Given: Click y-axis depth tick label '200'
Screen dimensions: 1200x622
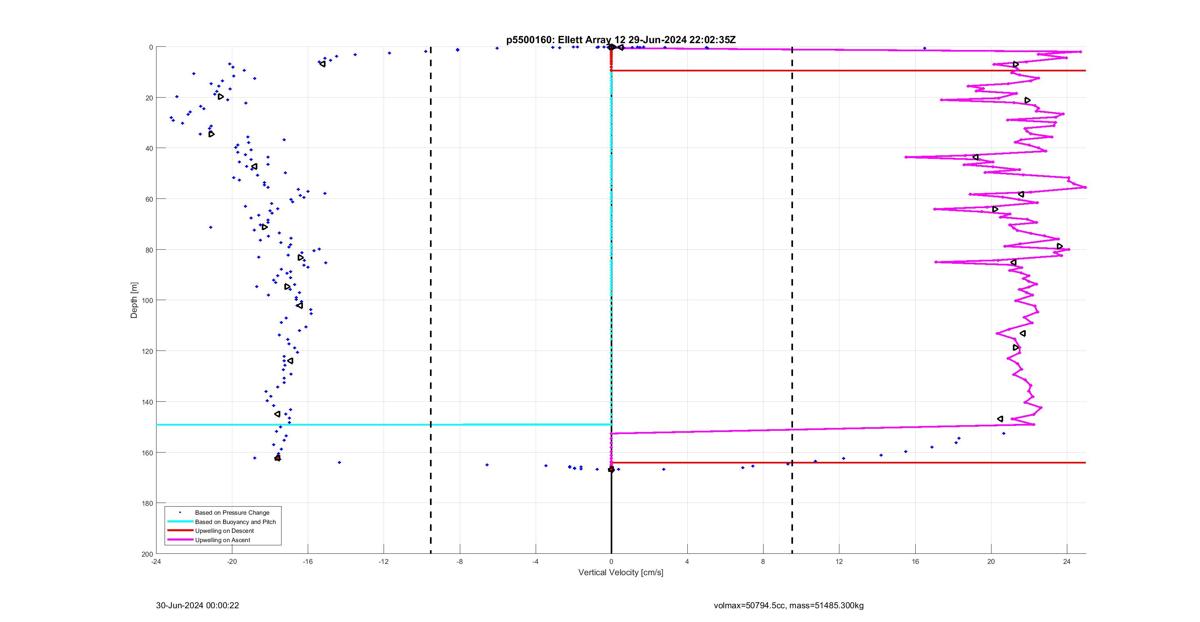Looking at the screenshot, I should (146, 553).
